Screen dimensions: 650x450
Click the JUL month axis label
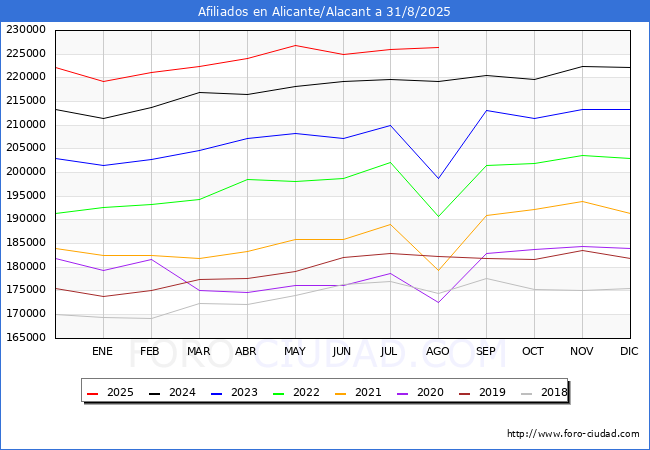(x=389, y=351)
